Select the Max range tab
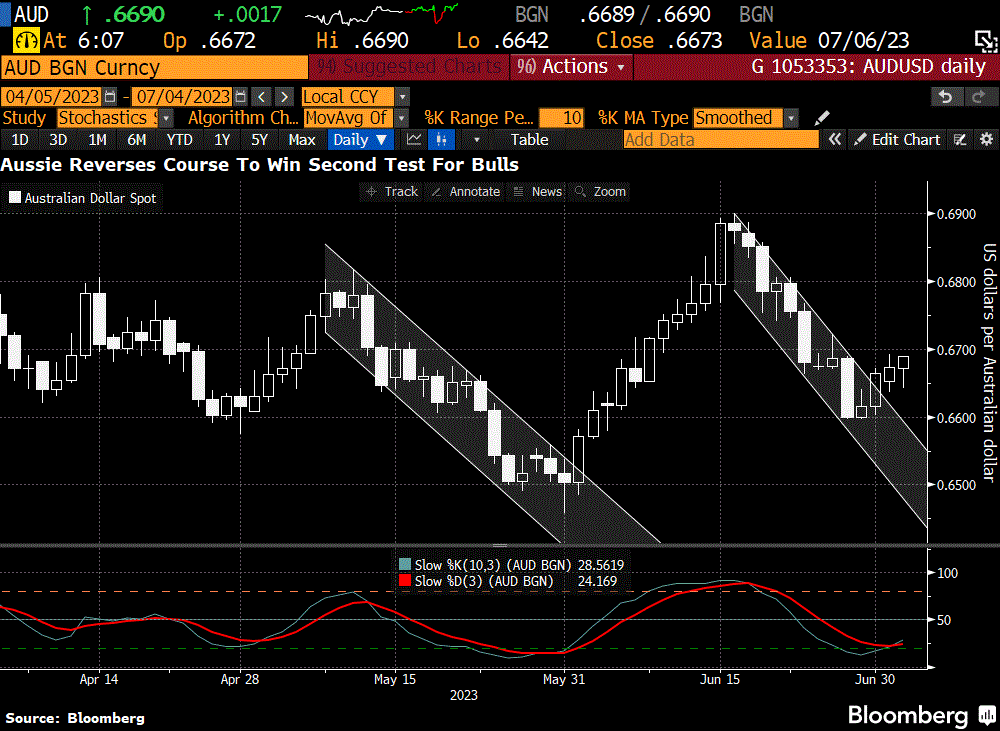Screen dimensions: 1000x731 point(302,139)
